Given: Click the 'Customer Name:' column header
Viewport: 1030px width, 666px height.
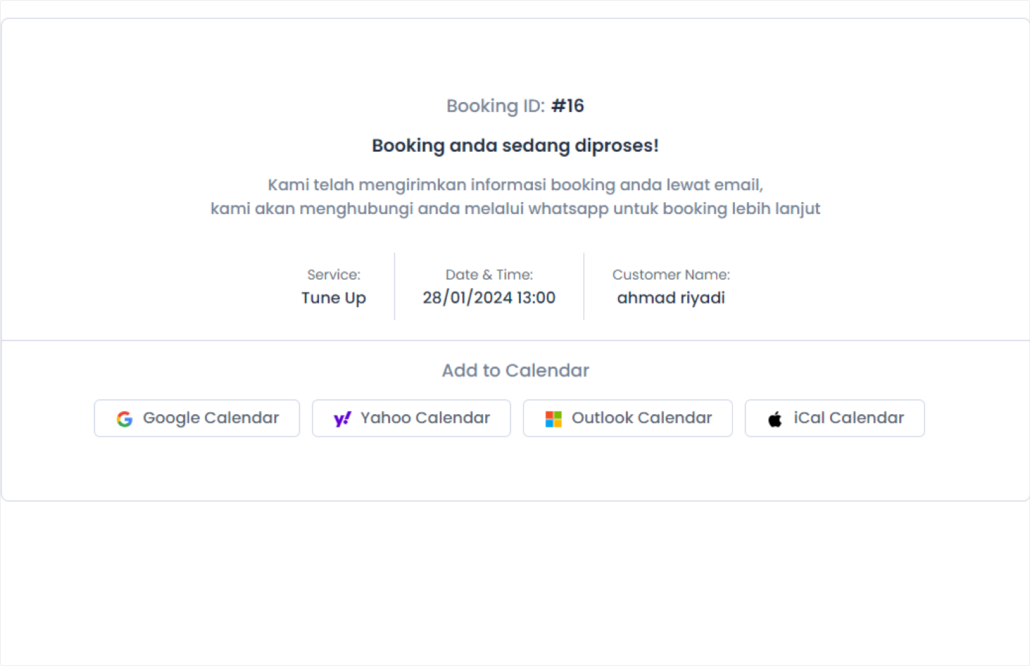Looking at the screenshot, I should [670, 274].
